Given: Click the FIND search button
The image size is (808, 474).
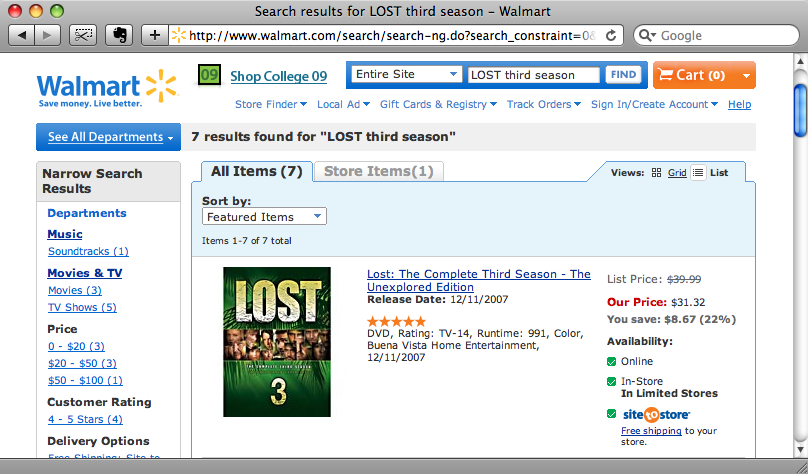Looking at the screenshot, I should (x=624, y=75).
